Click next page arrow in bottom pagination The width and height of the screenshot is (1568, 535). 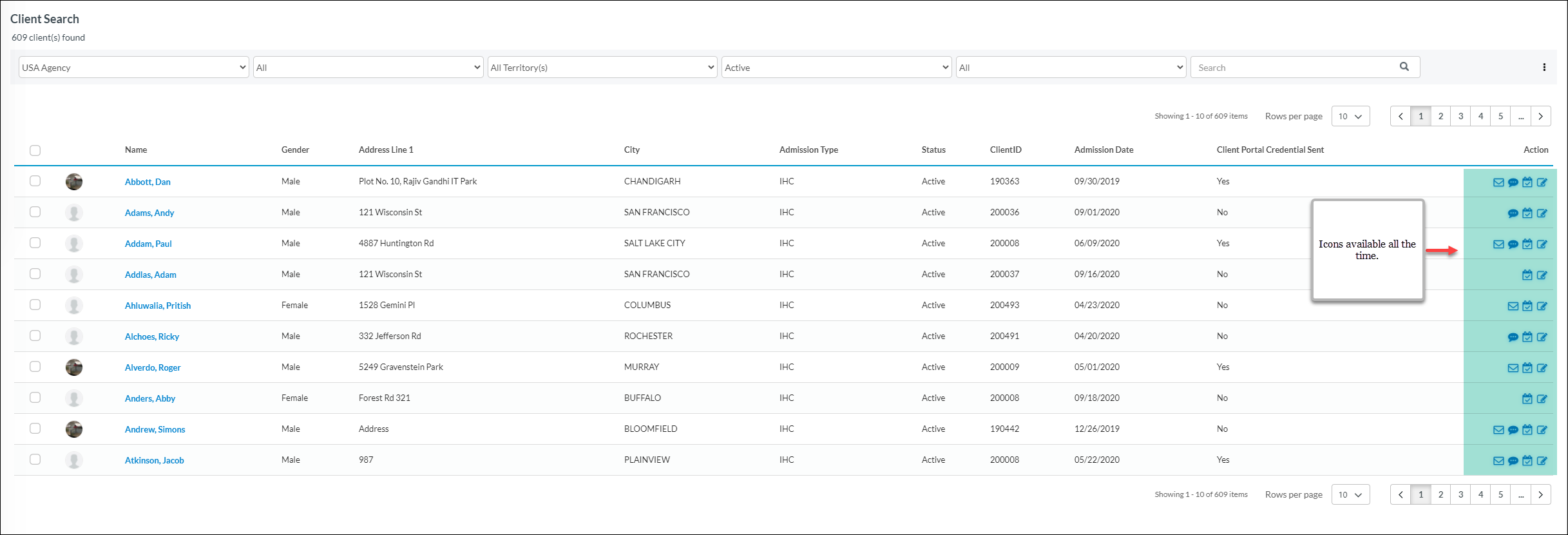[x=1540, y=494]
